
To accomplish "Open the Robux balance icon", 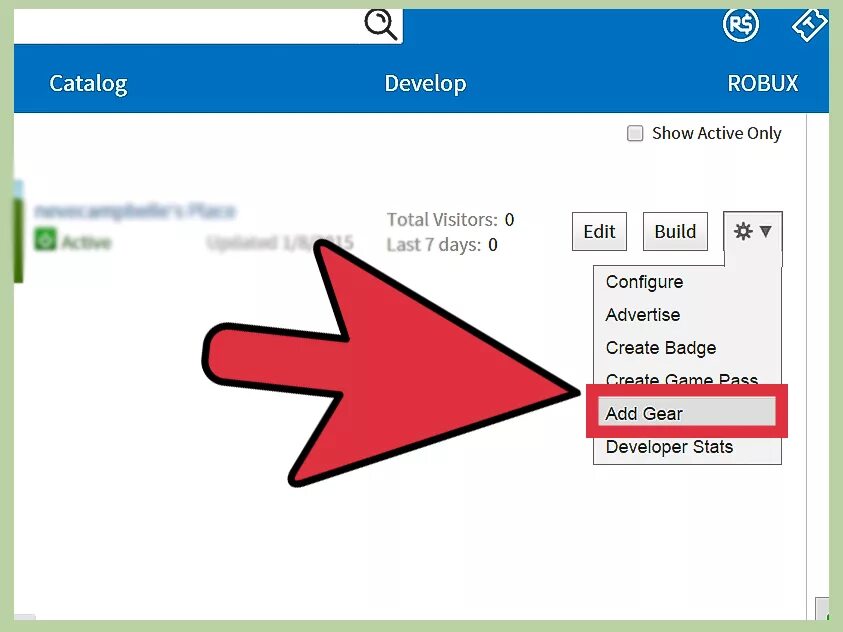I will [x=740, y=25].
